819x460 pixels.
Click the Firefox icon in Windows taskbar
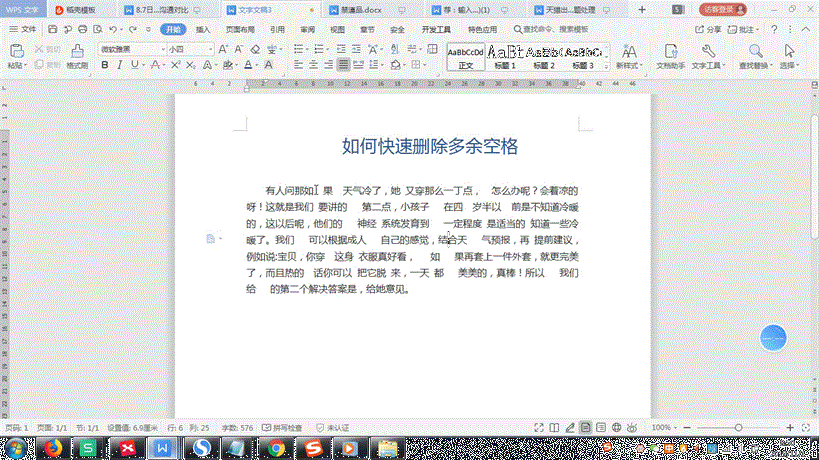[x=53, y=447]
